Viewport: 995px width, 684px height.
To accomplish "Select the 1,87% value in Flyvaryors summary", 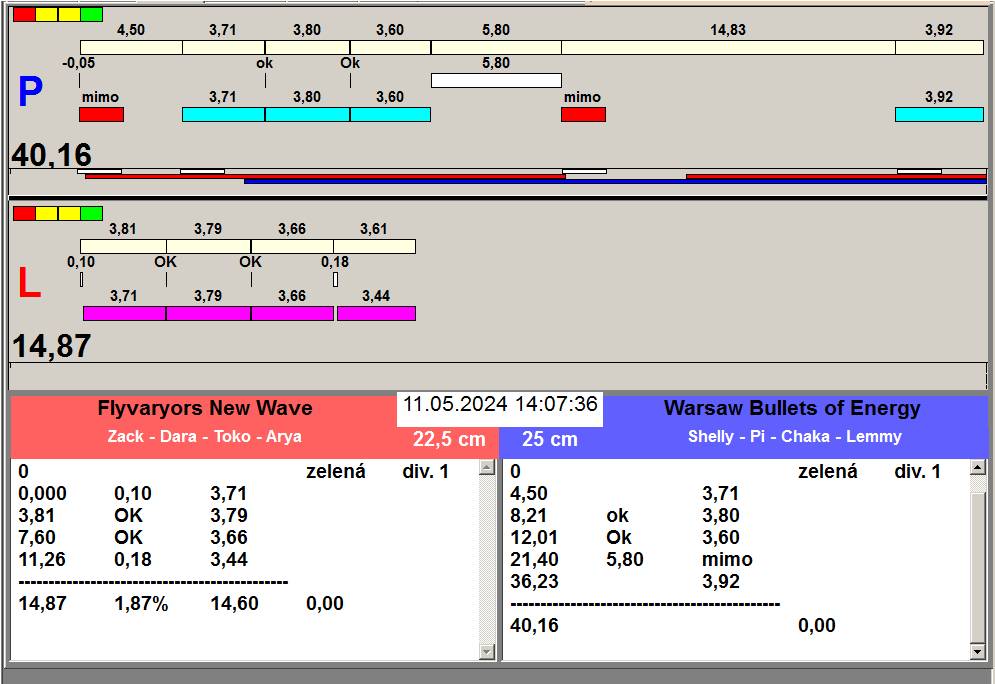I will pyautogui.click(x=141, y=603).
